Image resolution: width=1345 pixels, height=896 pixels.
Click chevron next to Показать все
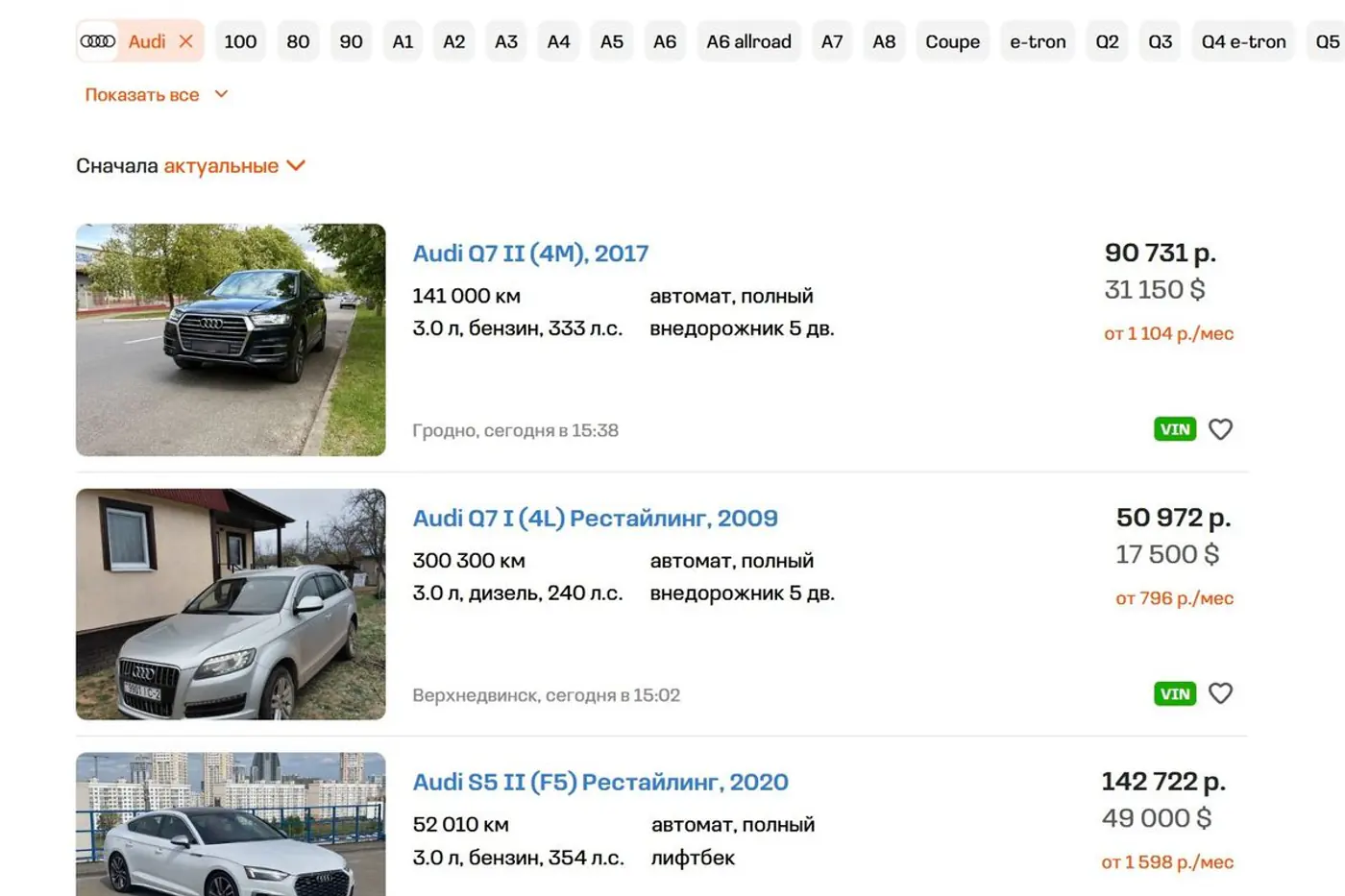point(221,94)
